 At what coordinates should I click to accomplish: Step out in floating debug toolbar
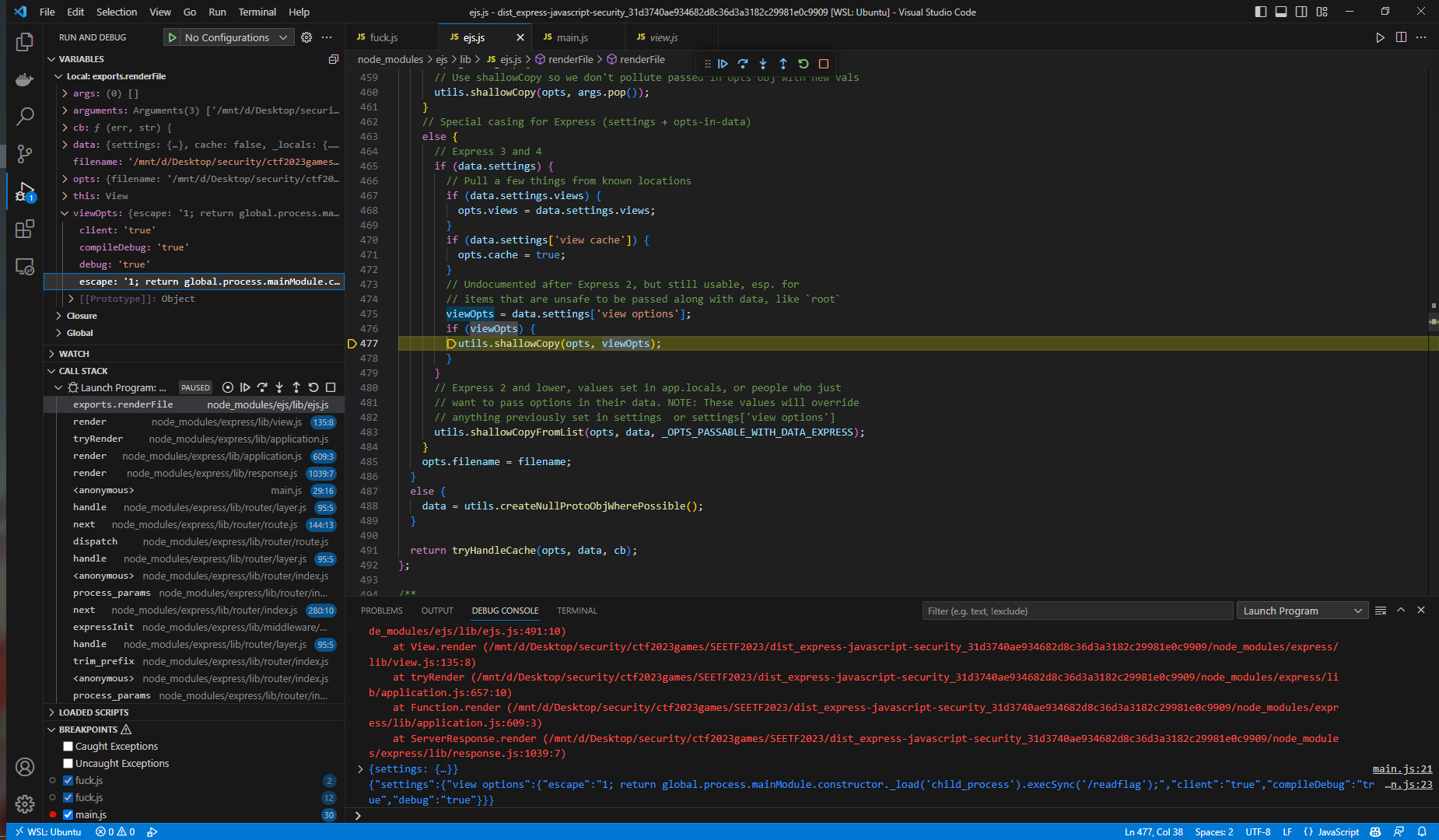tap(783, 64)
